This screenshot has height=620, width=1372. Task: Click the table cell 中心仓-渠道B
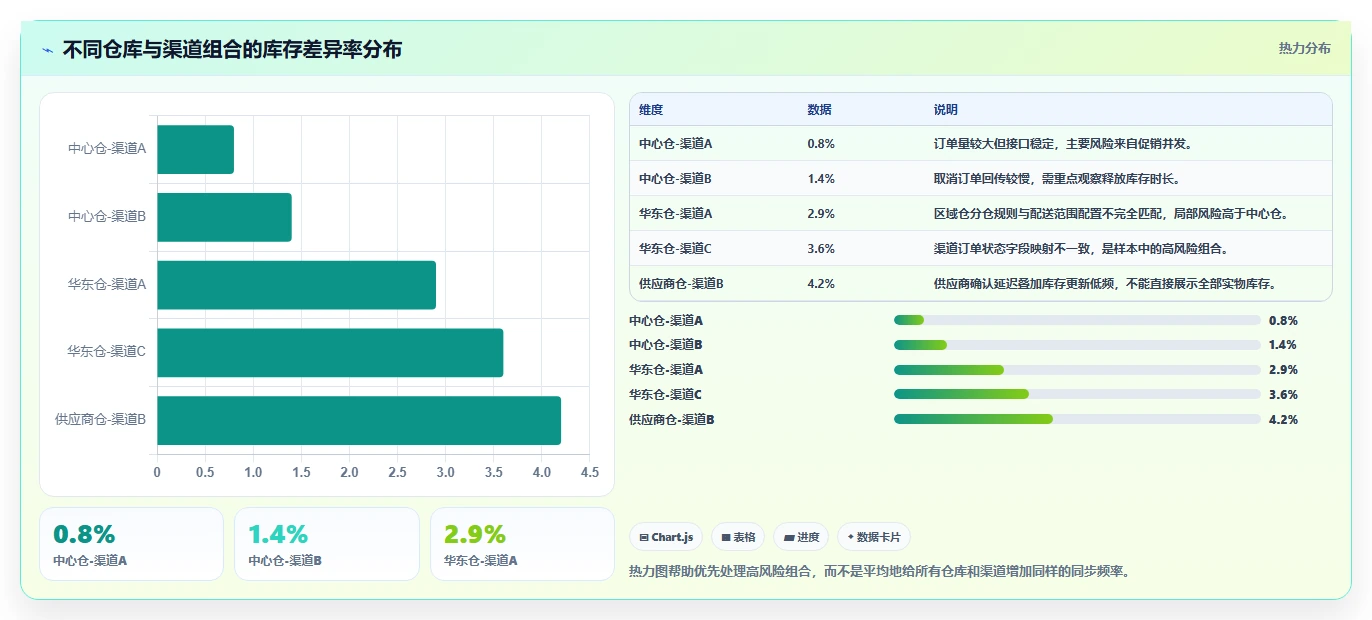pyautogui.click(x=676, y=179)
